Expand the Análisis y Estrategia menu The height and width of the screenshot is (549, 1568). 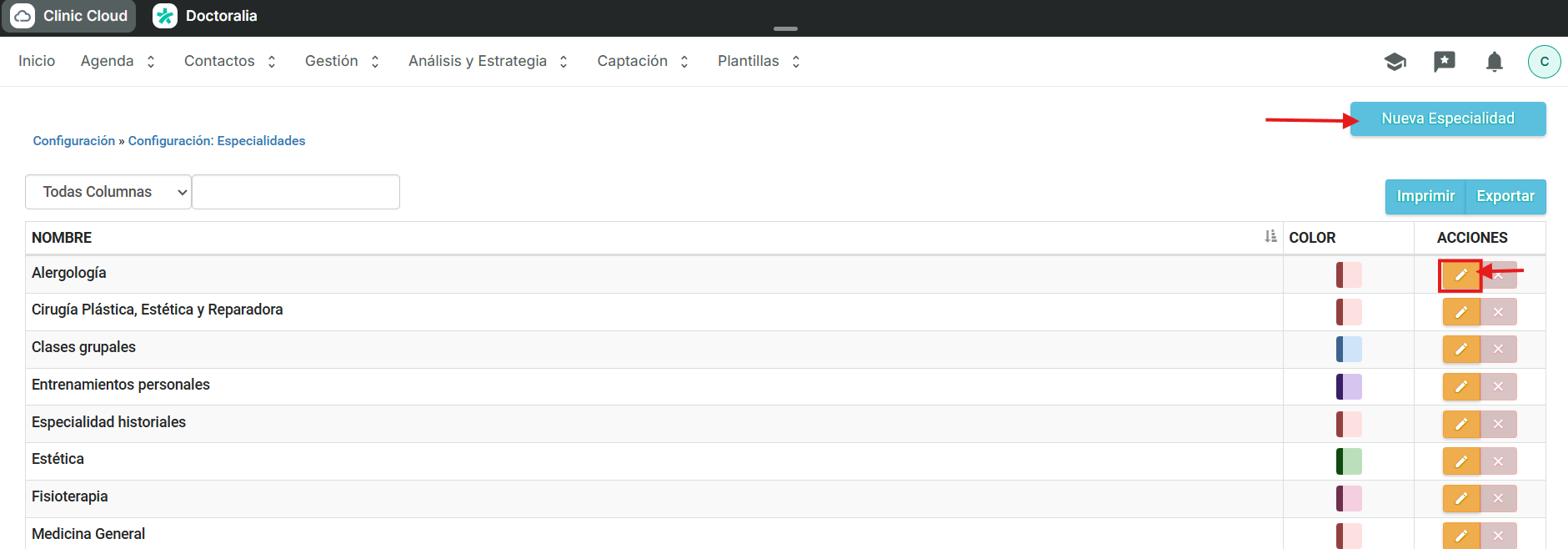pyautogui.click(x=488, y=62)
